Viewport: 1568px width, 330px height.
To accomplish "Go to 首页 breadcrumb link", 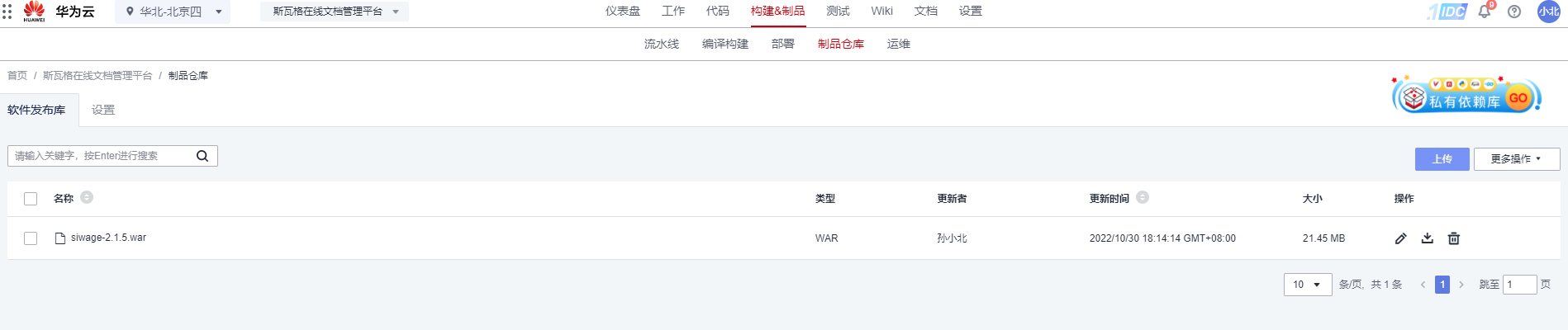I will [17, 76].
